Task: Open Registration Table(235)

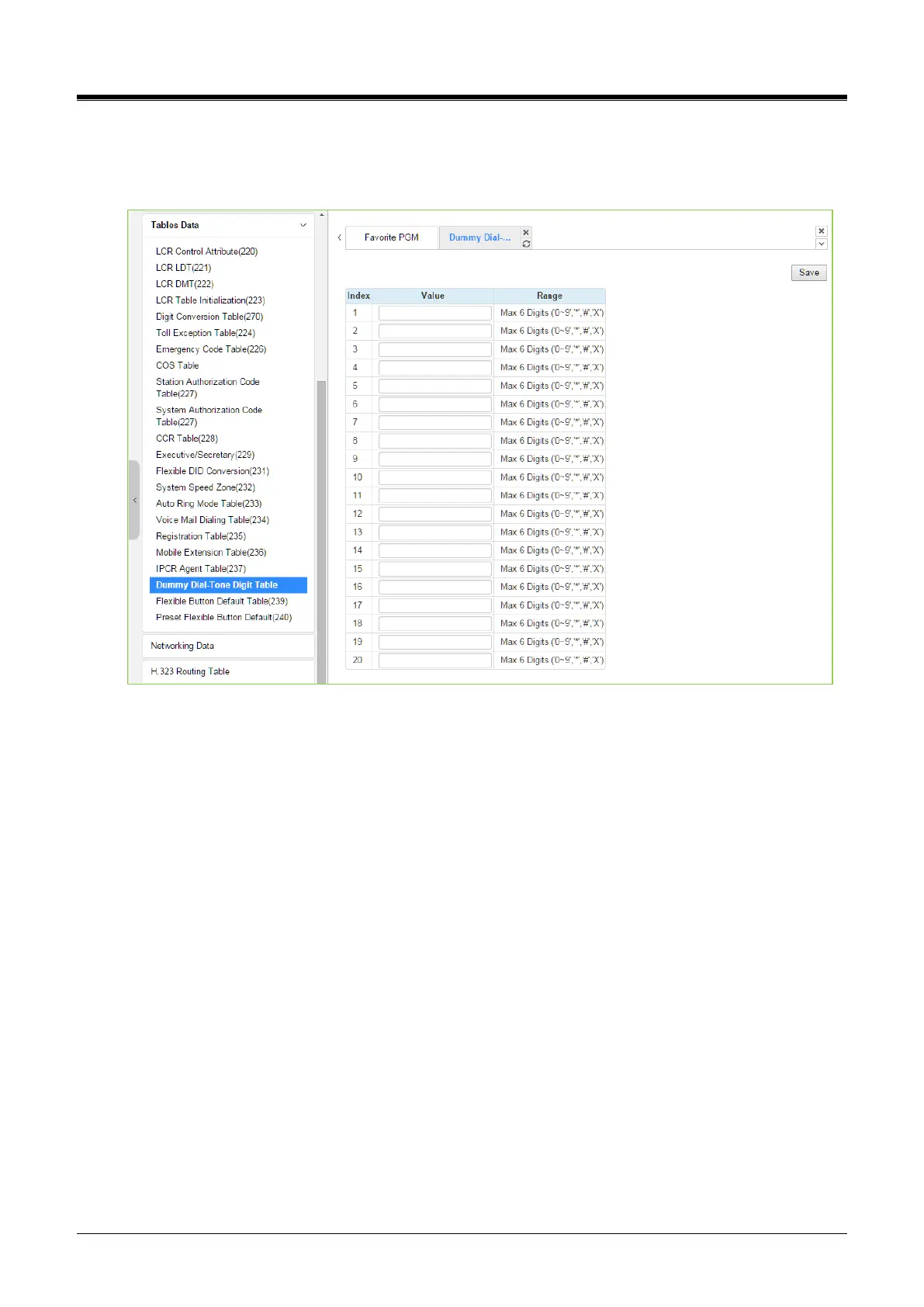Action: pyautogui.click(x=201, y=536)
